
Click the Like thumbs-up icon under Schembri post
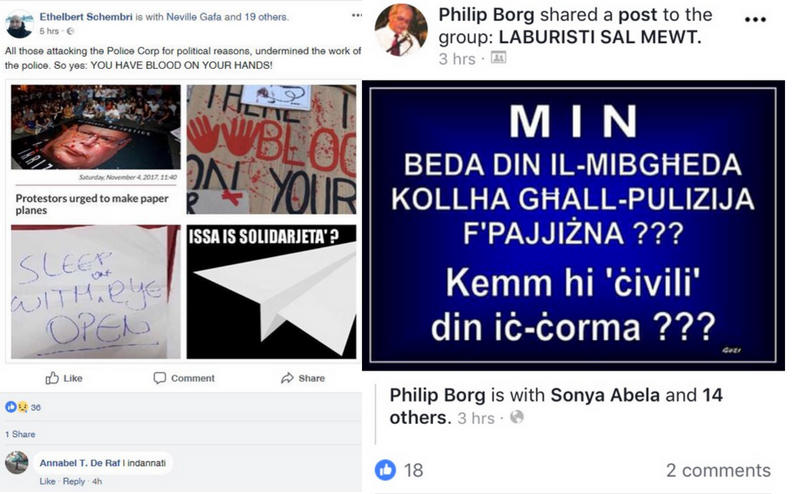tap(52, 378)
